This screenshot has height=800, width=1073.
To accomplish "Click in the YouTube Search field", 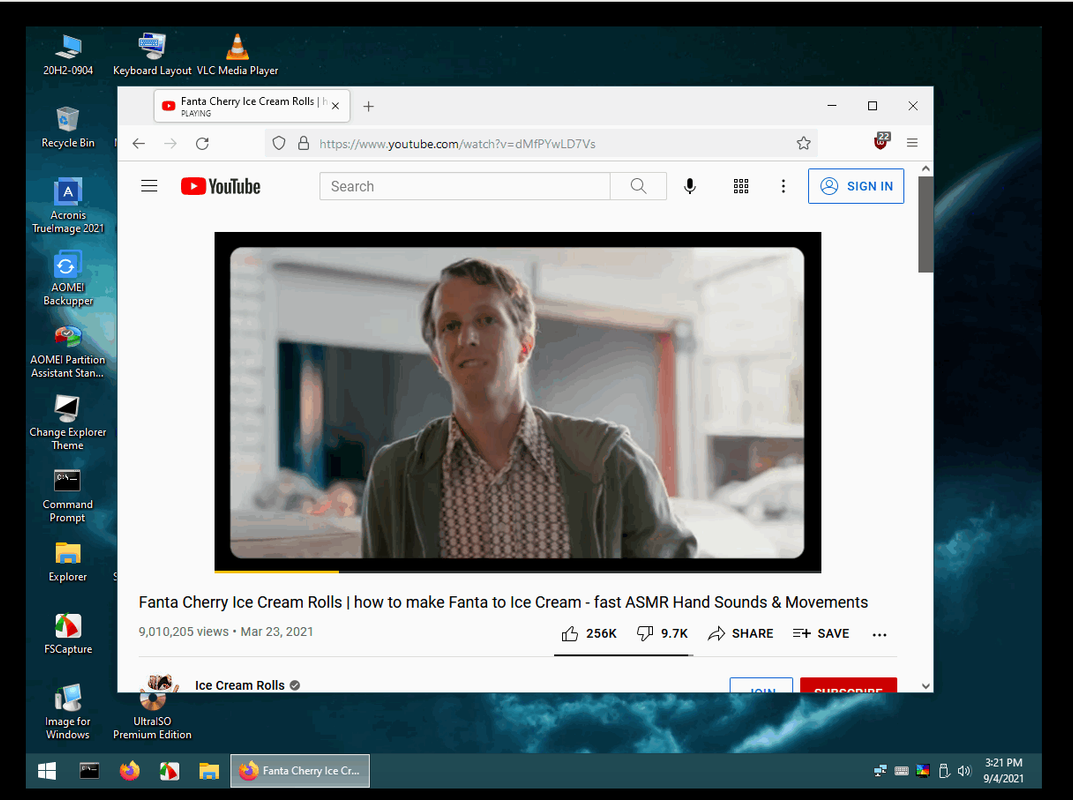I will [465, 186].
